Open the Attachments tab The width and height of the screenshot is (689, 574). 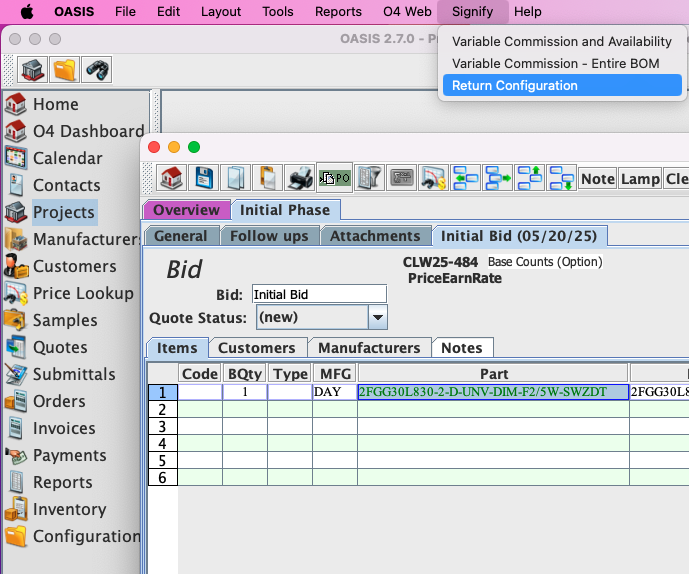pyautogui.click(x=375, y=236)
